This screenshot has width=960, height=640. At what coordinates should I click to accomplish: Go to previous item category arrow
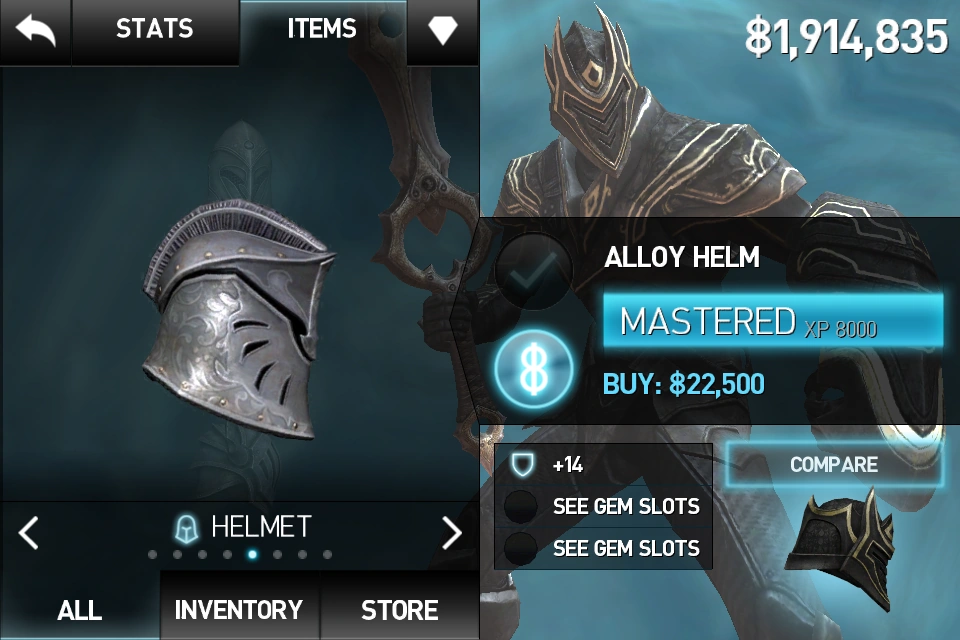point(28,532)
